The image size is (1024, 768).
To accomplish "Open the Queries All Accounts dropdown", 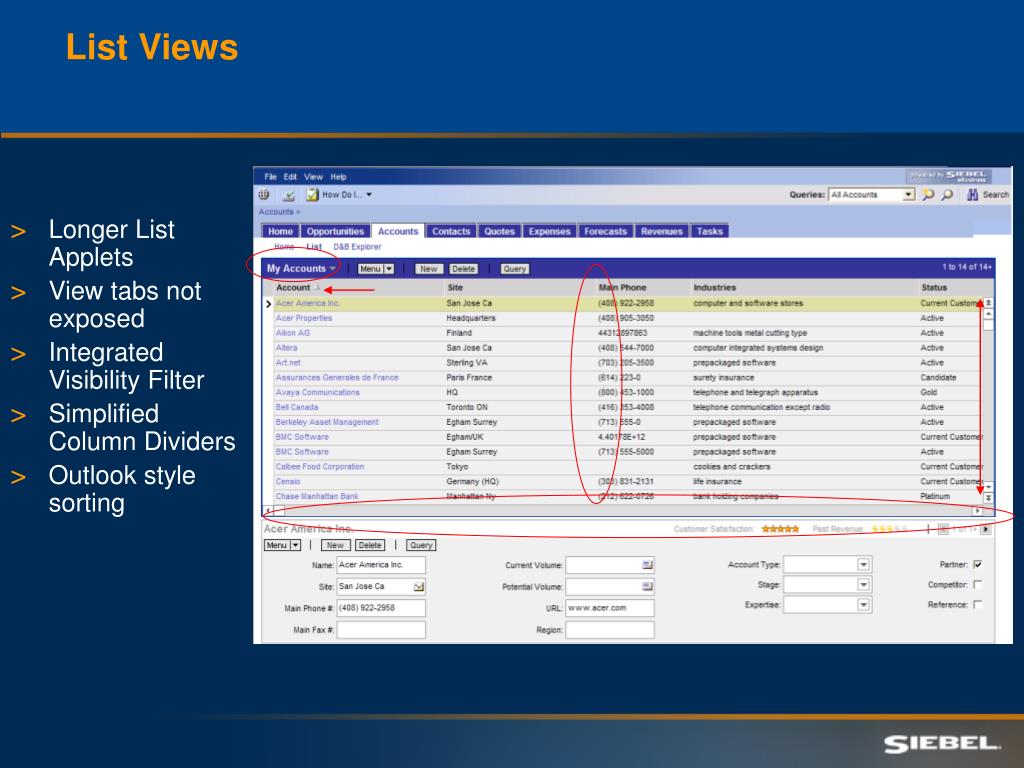I will pyautogui.click(x=908, y=195).
